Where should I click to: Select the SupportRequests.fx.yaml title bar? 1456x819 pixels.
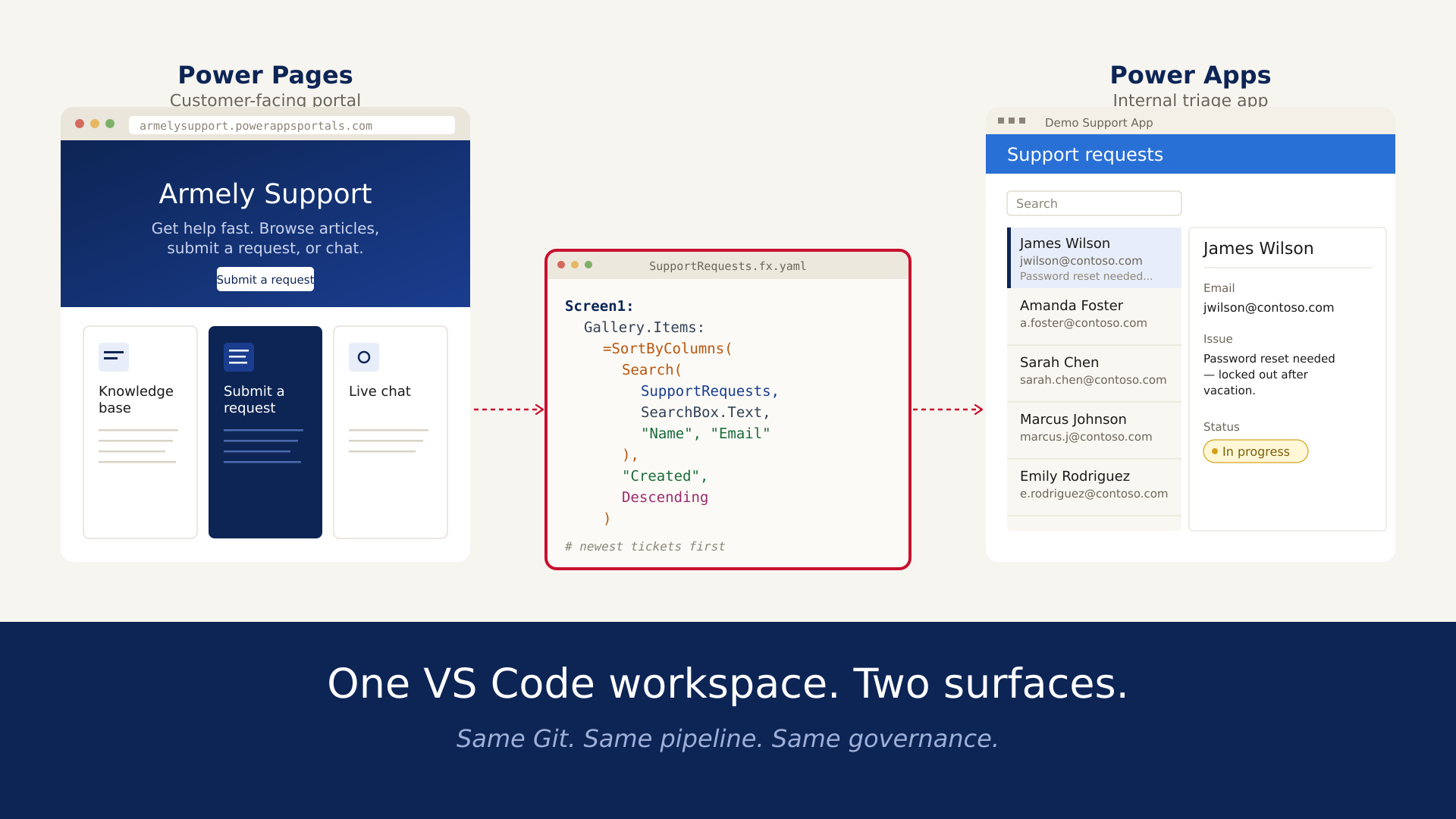coord(726,265)
